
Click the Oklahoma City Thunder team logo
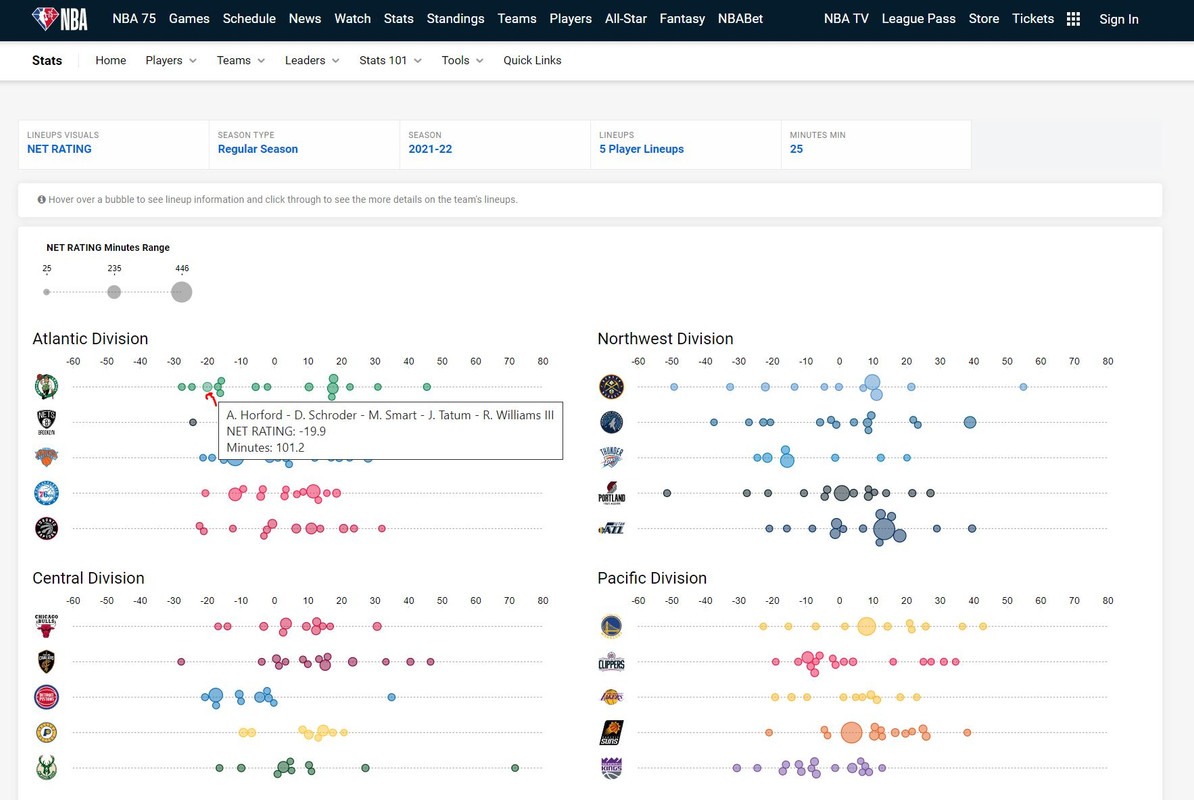coord(611,457)
